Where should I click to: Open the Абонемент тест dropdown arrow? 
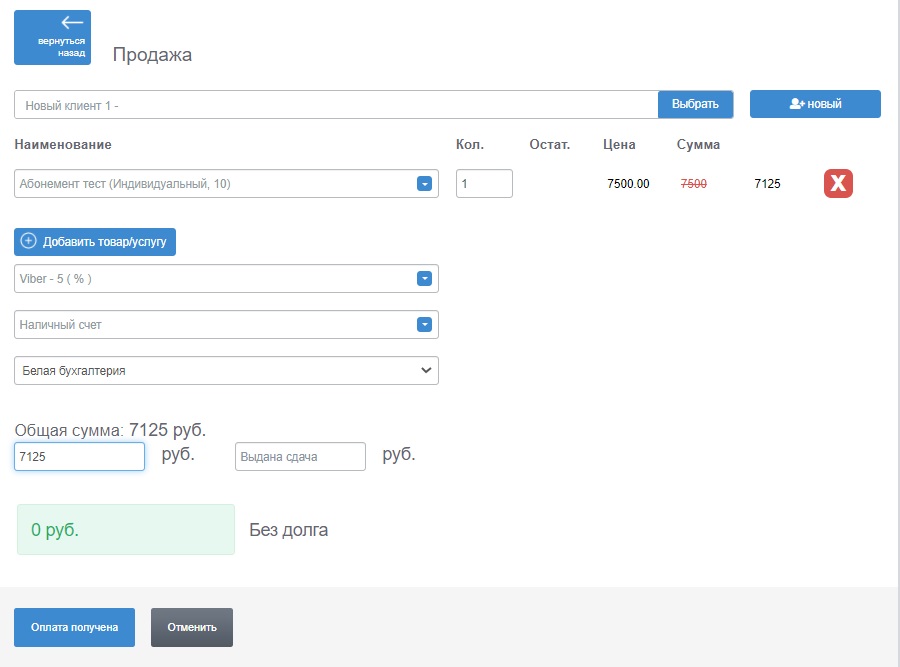(x=424, y=184)
